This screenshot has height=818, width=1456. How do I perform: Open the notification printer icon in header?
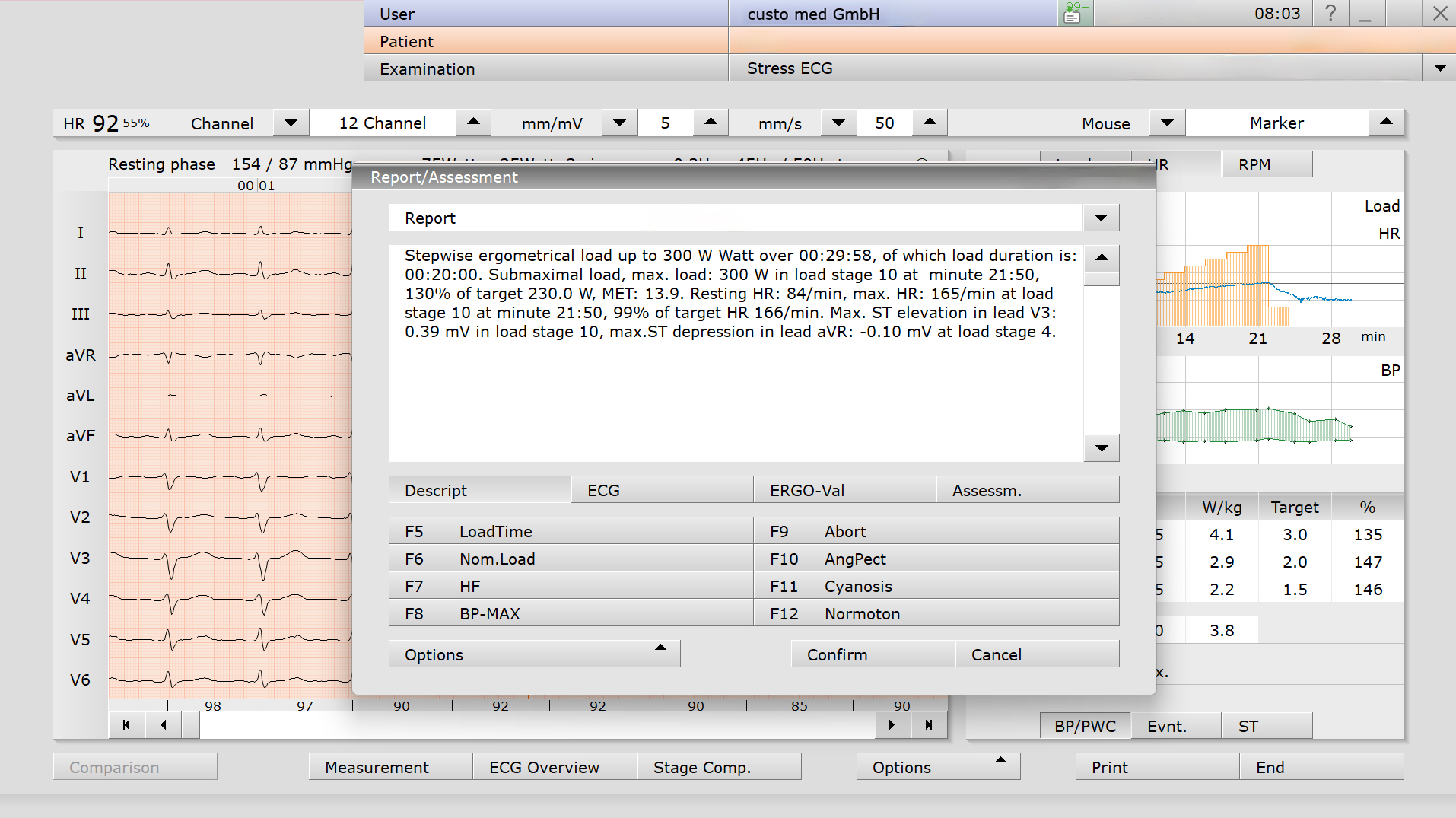point(1075,13)
